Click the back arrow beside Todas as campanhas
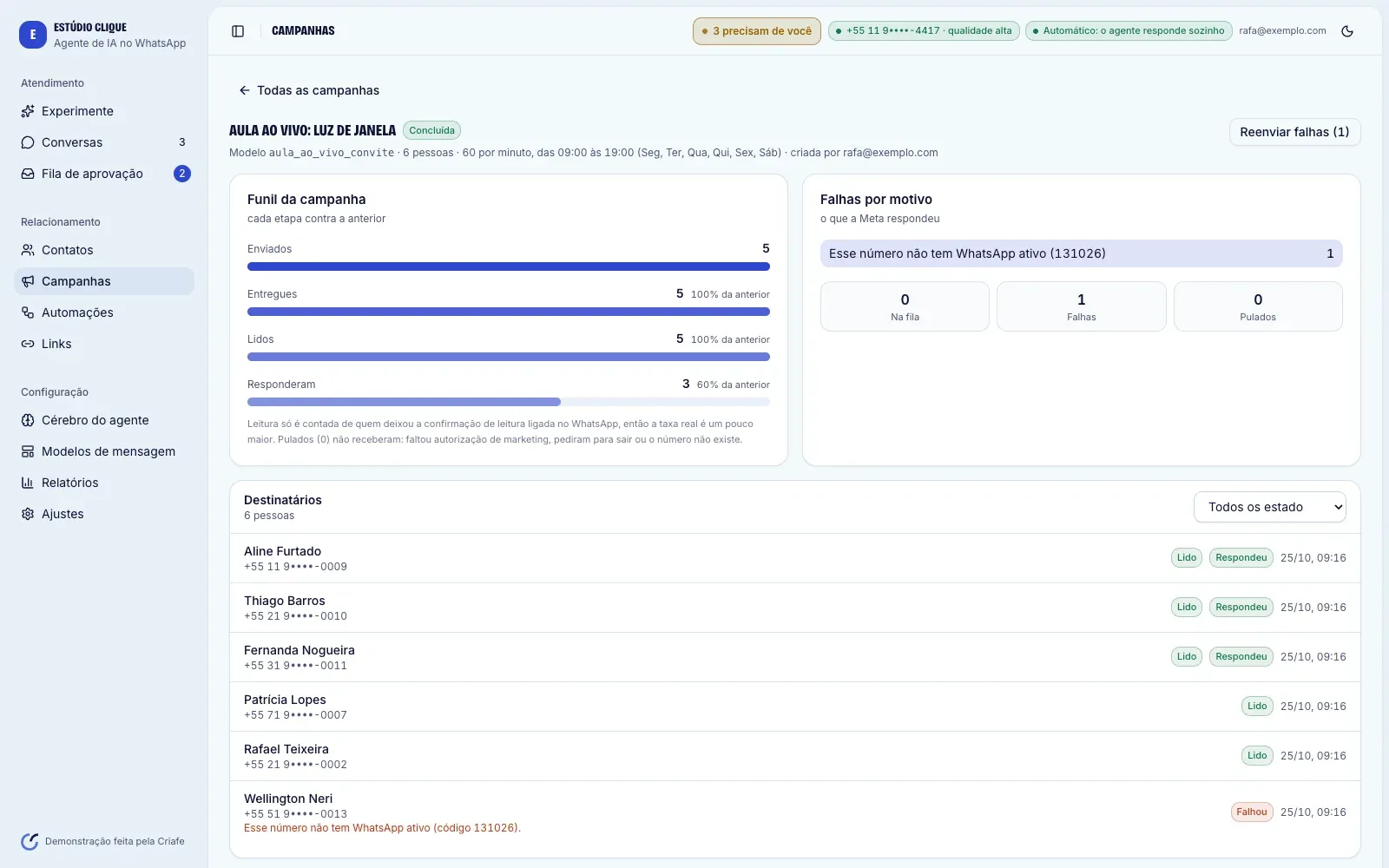The image size is (1389, 868). [245, 90]
